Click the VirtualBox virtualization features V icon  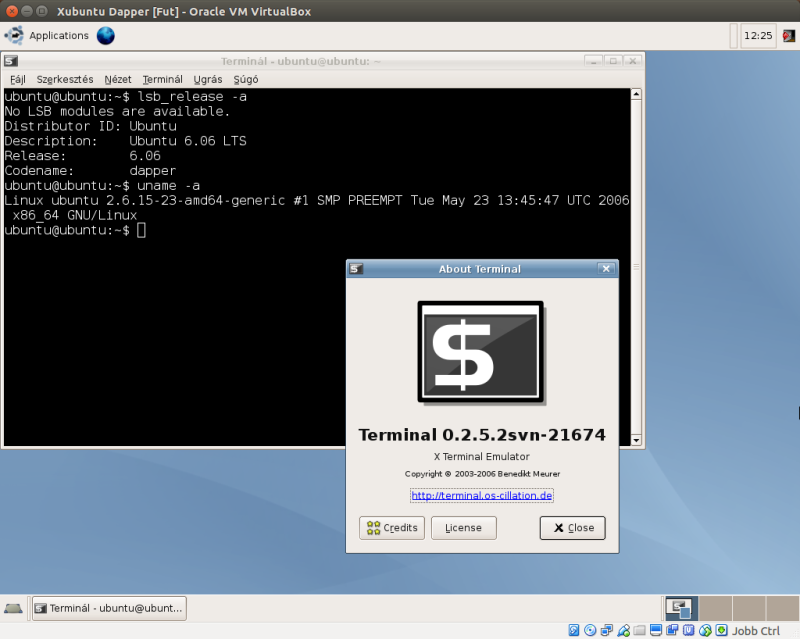688,631
